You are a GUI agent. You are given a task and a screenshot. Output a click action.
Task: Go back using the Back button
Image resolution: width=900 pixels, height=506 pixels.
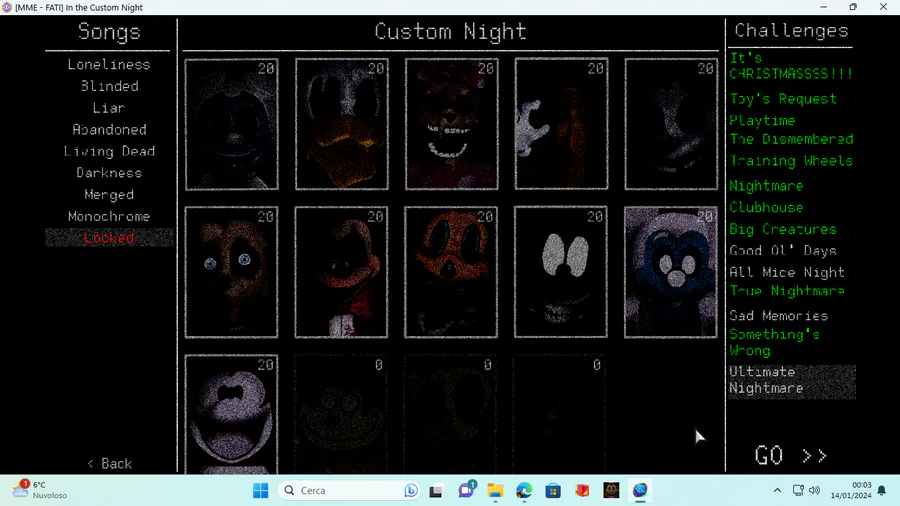click(x=110, y=464)
